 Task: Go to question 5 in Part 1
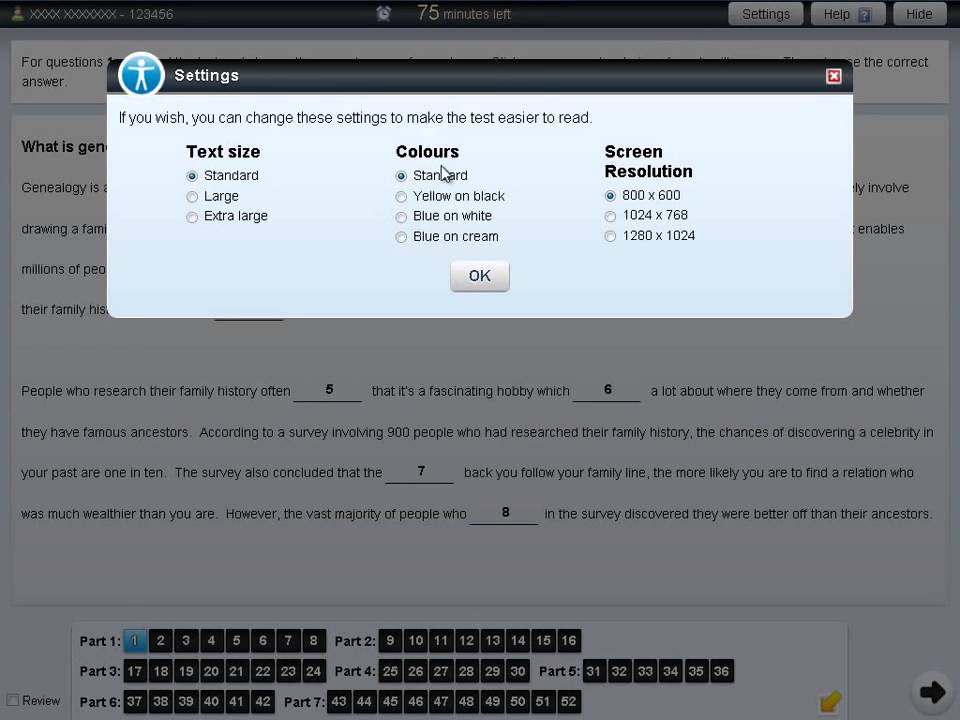click(x=237, y=641)
